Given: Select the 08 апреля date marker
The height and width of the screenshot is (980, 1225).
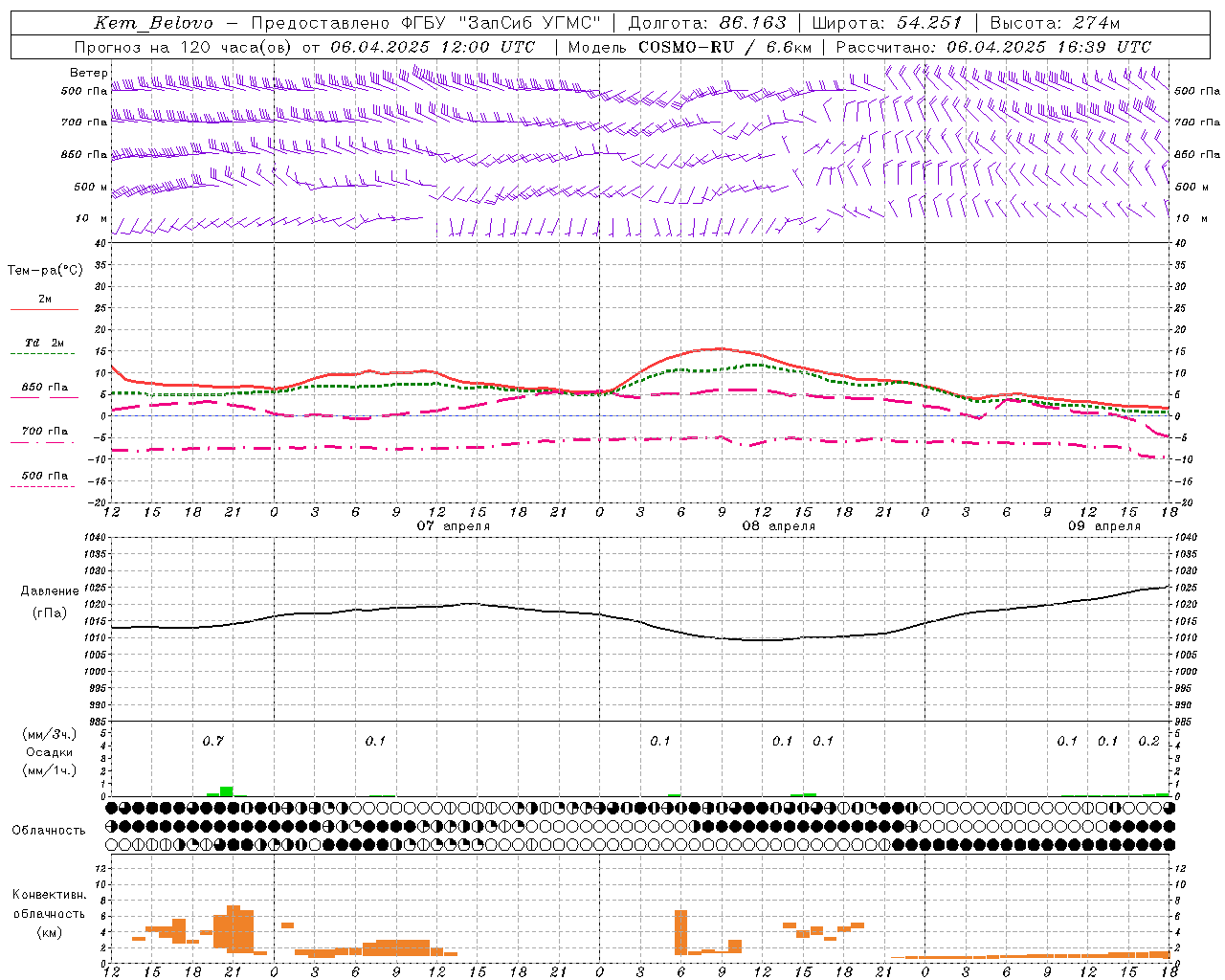Looking at the screenshot, I should click(x=779, y=526).
